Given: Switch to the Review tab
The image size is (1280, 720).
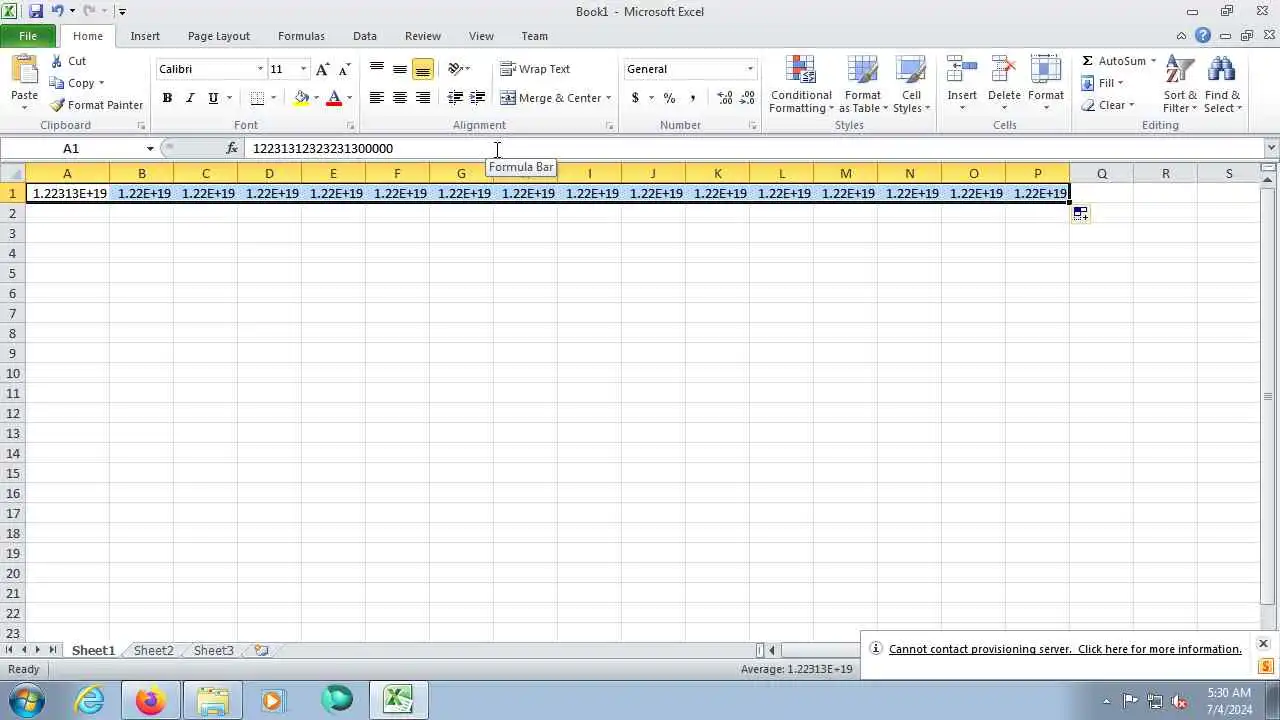Looking at the screenshot, I should click(x=423, y=36).
